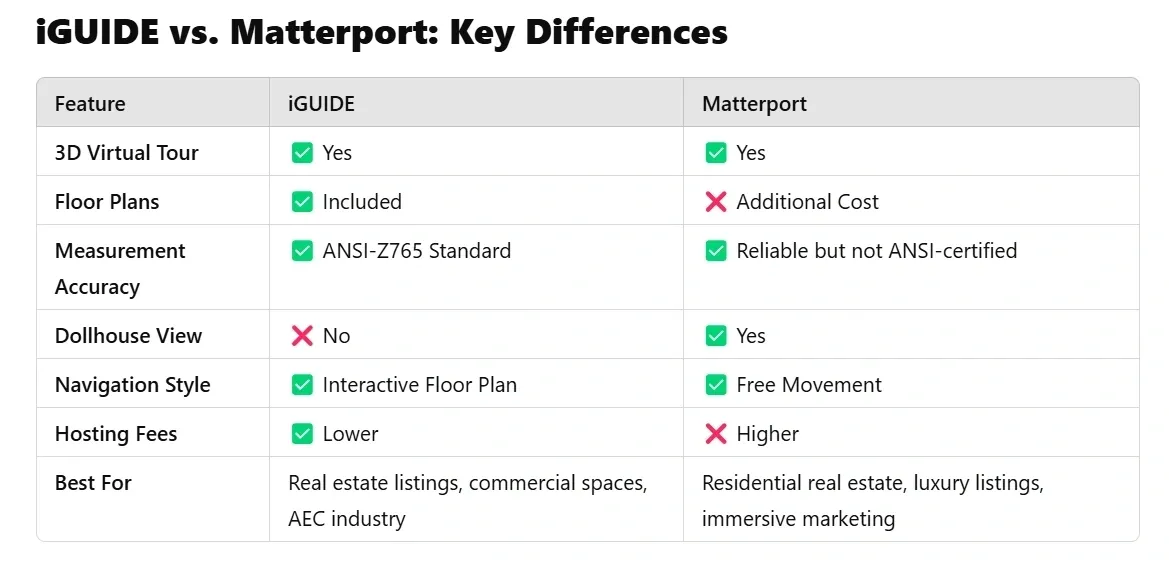1169x565 pixels.
Task: Click the green check by Reliable but not ANSI-certified
Action: coord(716,251)
